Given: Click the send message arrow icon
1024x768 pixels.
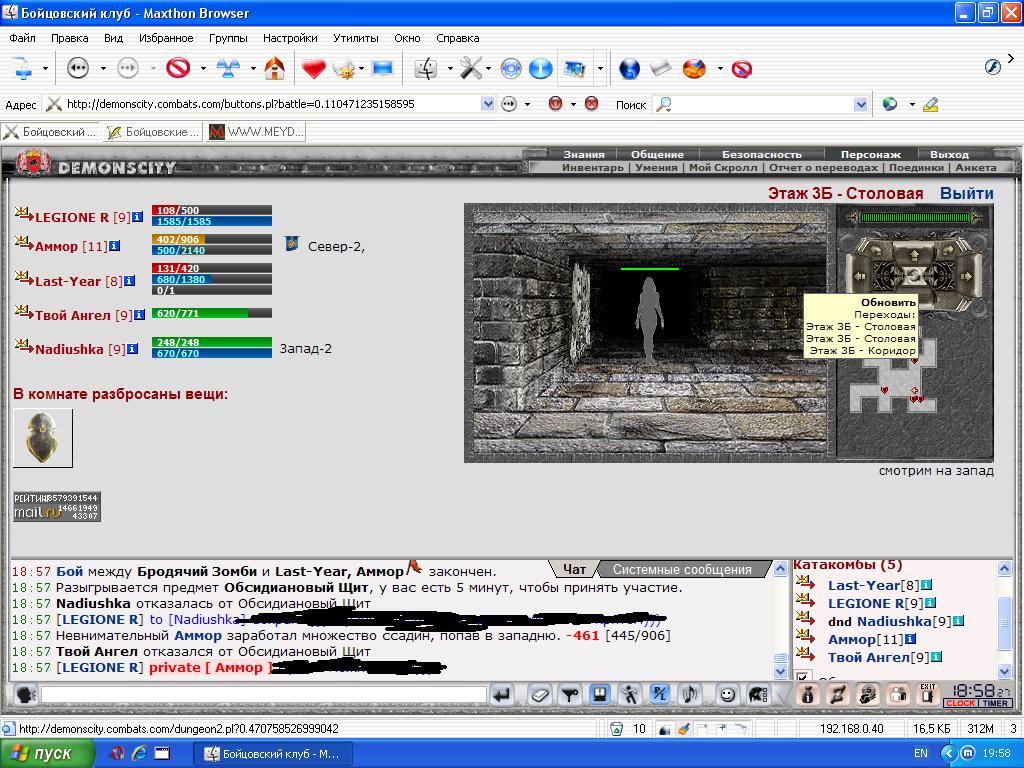Looking at the screenshot, I should point(502,695).
